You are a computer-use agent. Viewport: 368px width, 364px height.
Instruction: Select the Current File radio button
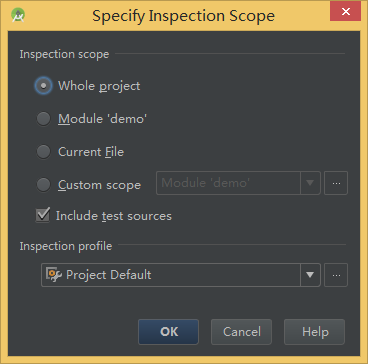[x=43, y=152]
